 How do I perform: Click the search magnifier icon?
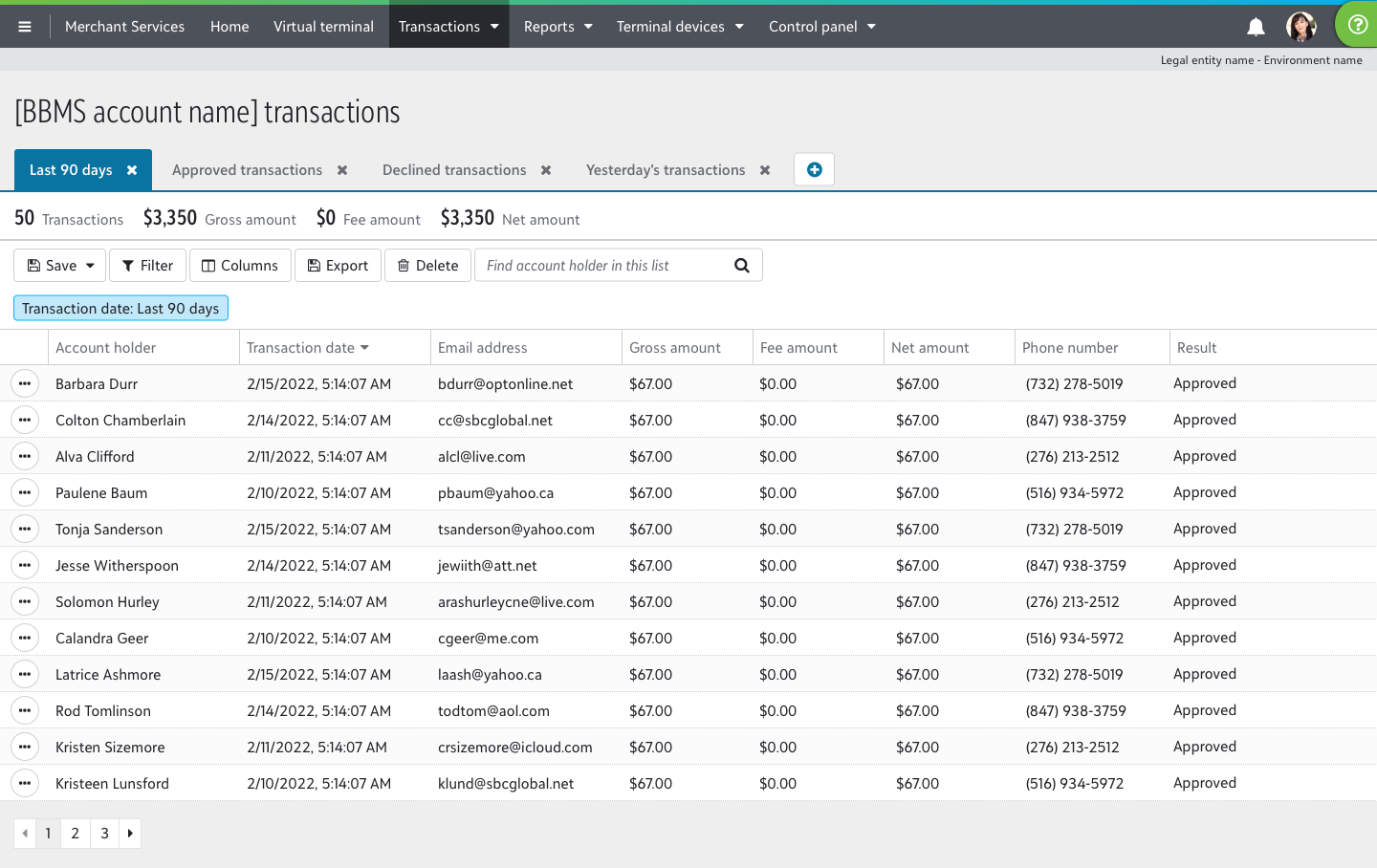[742, 265]
